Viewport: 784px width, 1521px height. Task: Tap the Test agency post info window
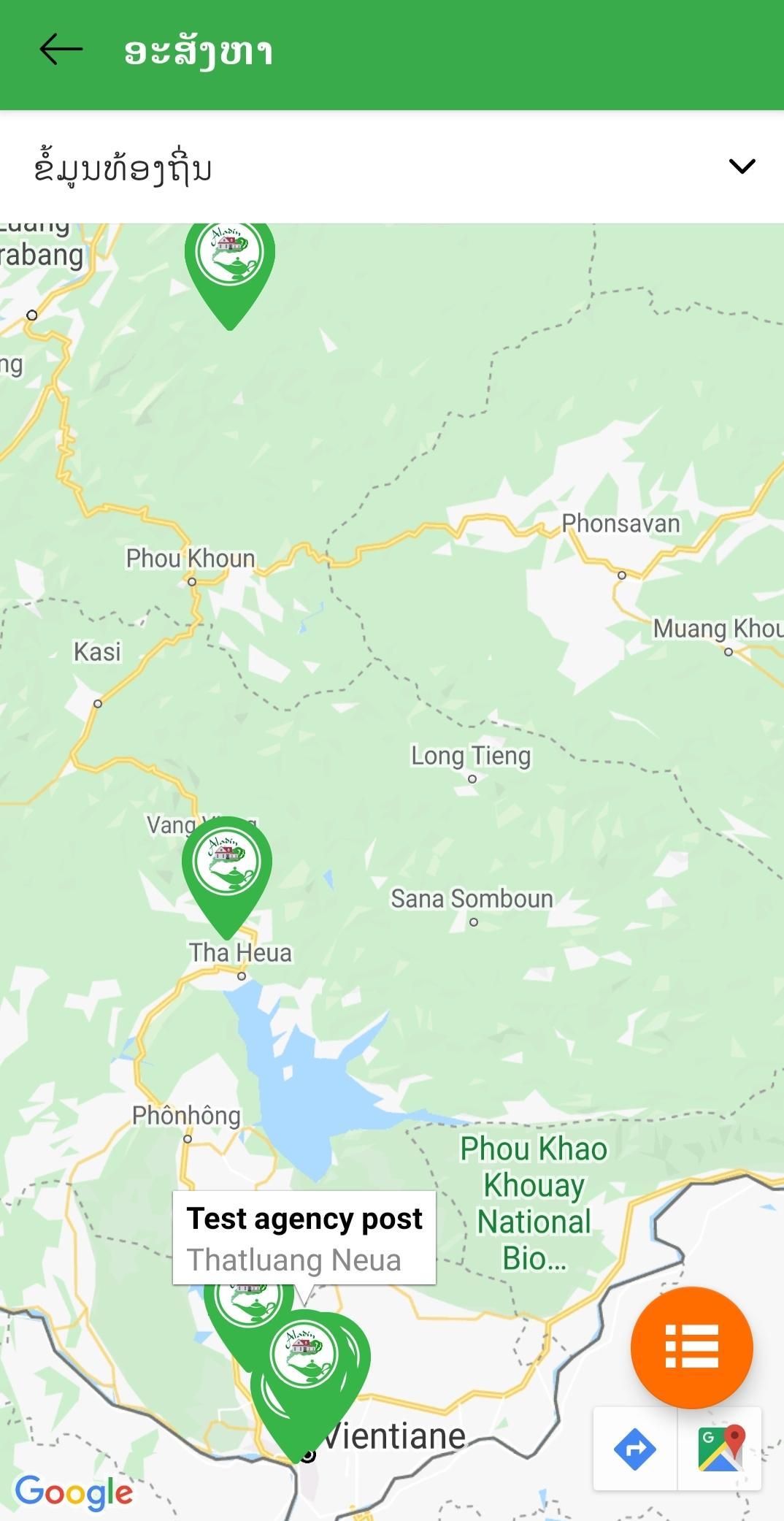(x=304, y=1238)
